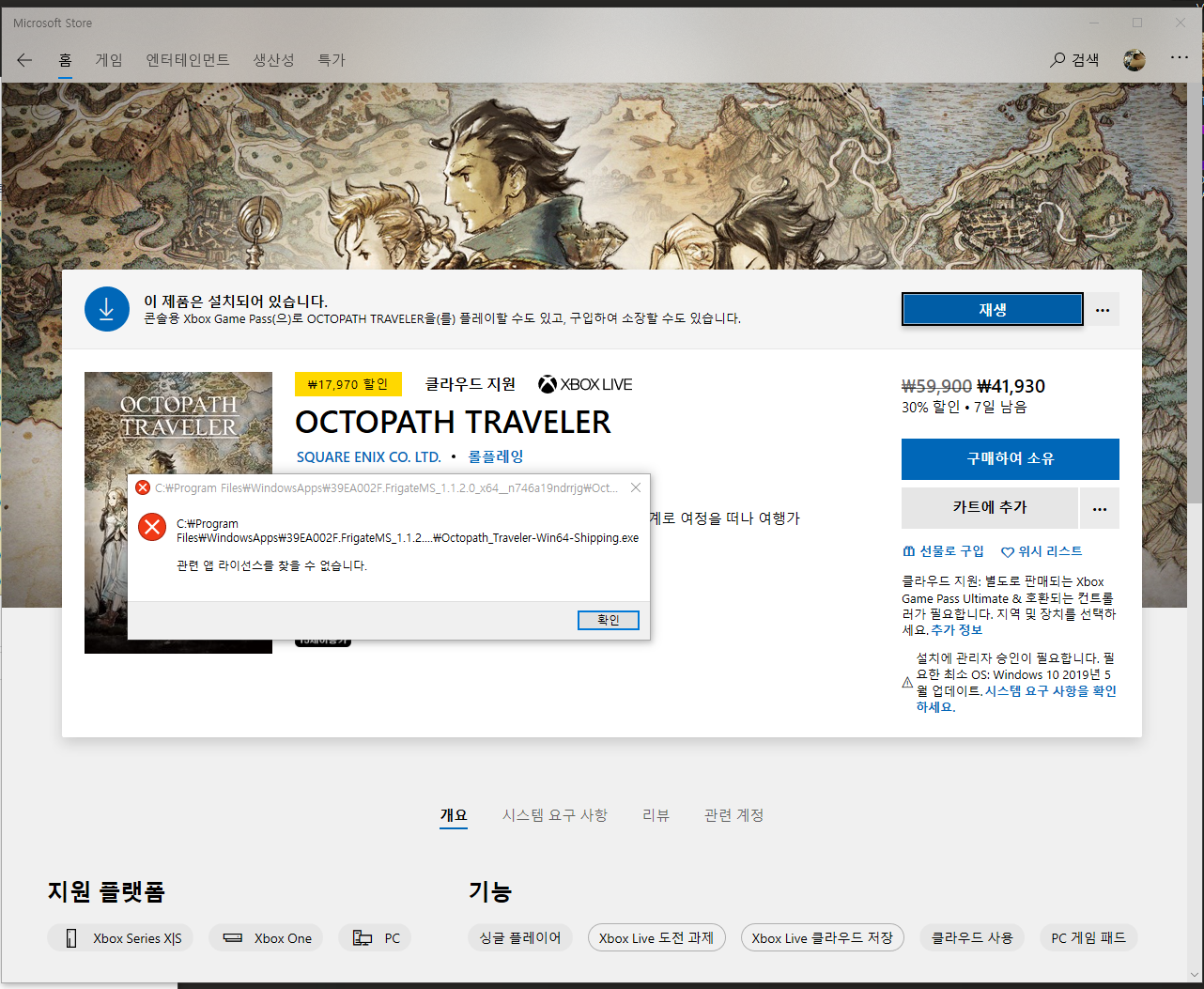Viewport: 1204px width, 989px height.
Task: Click the 지원 플랫폼 heading
Action: coord(106,891)
